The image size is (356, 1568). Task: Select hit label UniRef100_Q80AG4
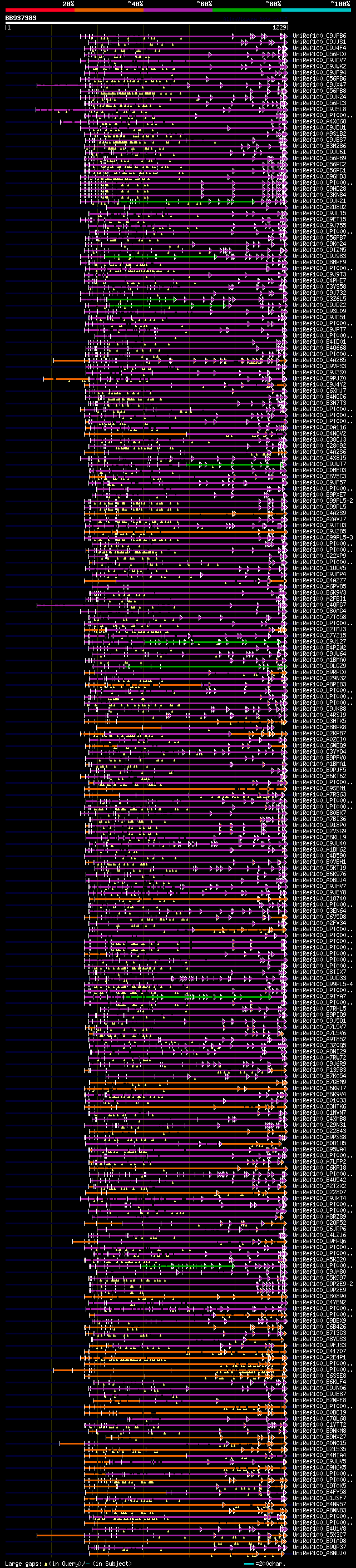[x=319, y=611]
